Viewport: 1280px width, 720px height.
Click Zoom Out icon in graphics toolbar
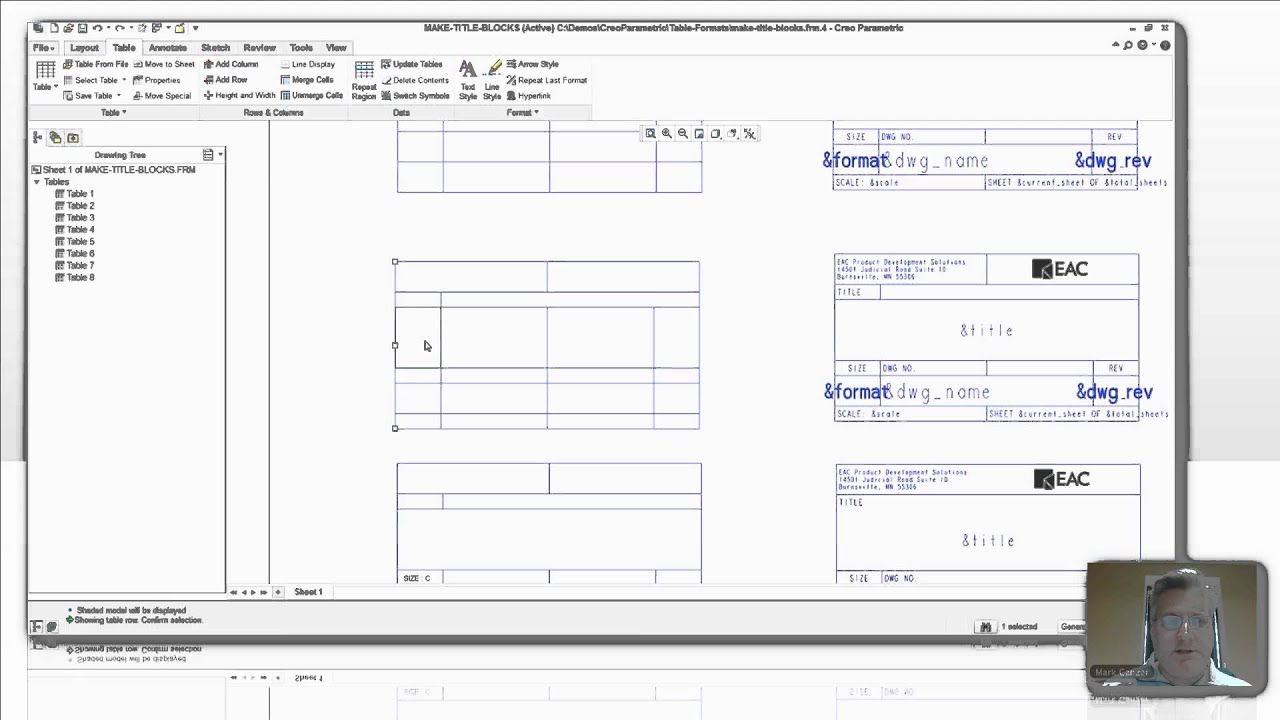[x=683, y=134]
